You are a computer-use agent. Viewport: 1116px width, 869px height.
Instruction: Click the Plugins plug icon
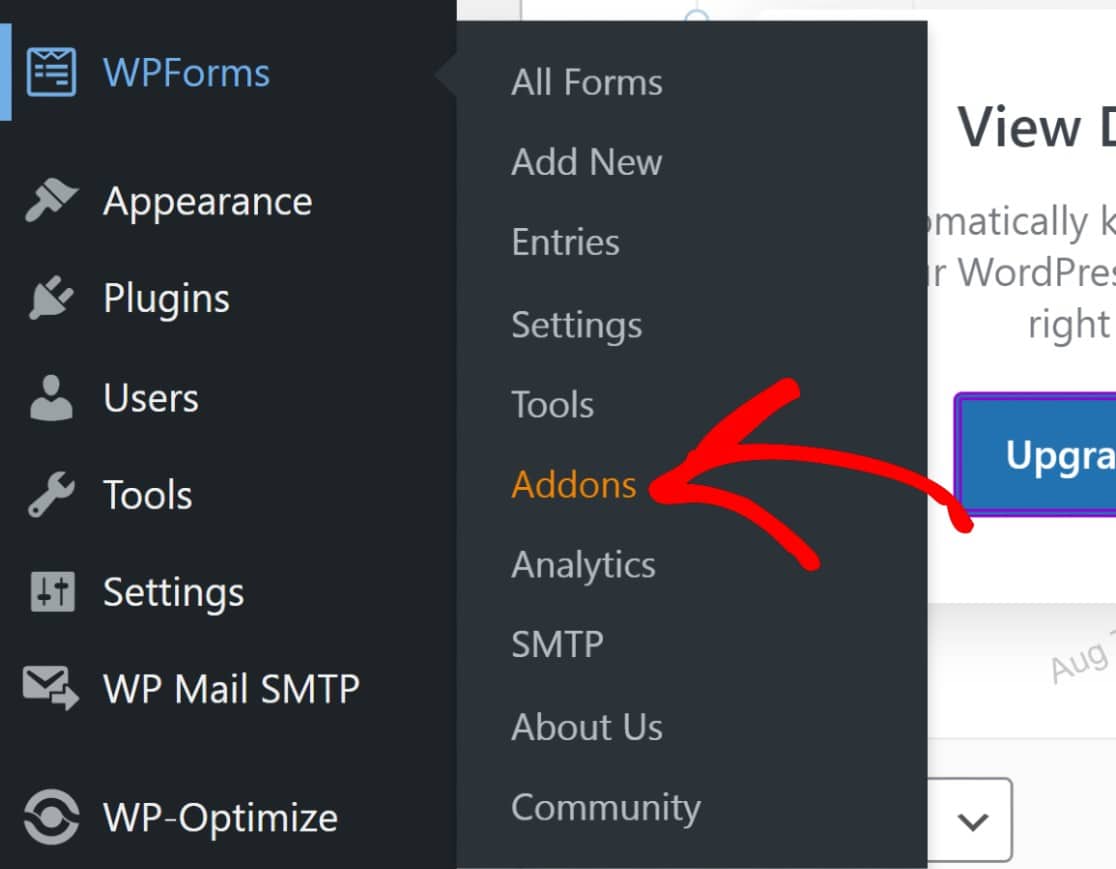[x=51, y=298]
